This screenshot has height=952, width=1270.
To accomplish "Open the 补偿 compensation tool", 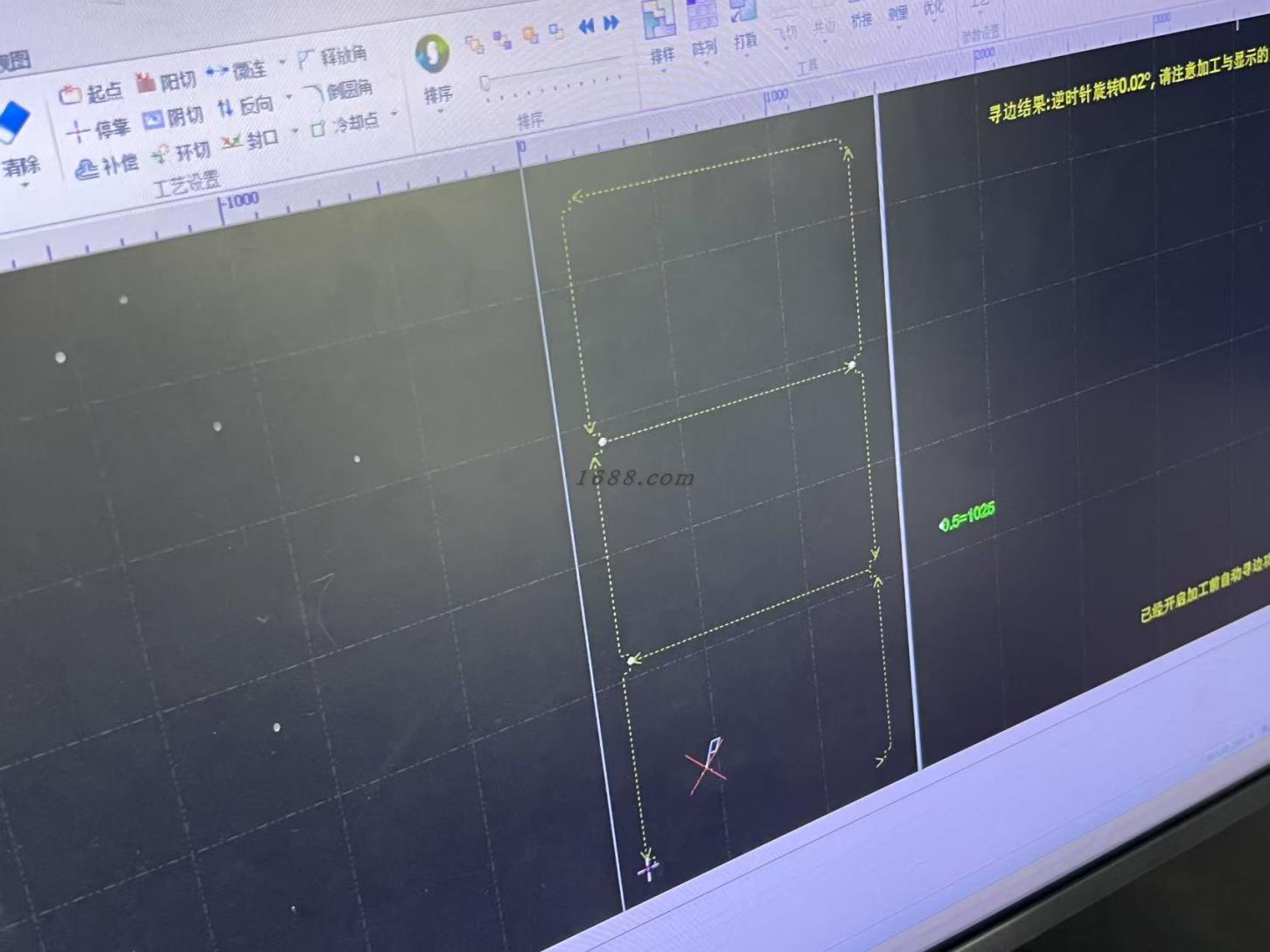I will (x=107, y=166).
